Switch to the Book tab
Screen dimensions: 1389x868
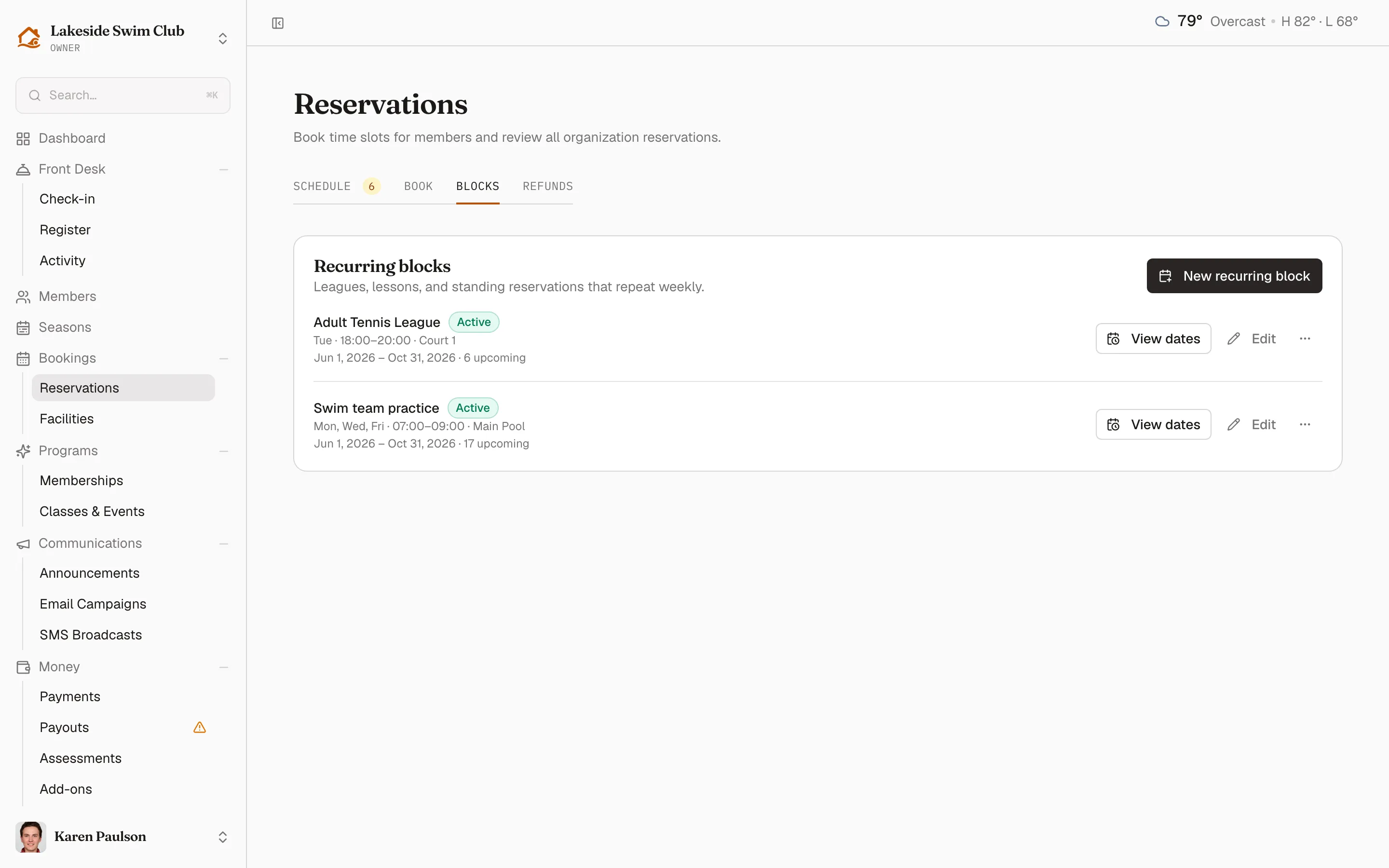[x=419, y=187]
